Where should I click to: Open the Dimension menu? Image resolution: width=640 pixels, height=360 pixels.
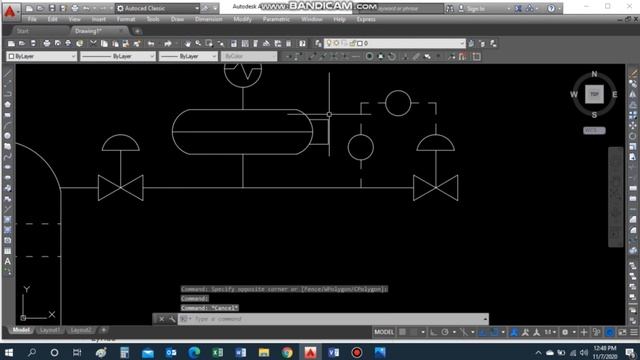coord(209,19)
